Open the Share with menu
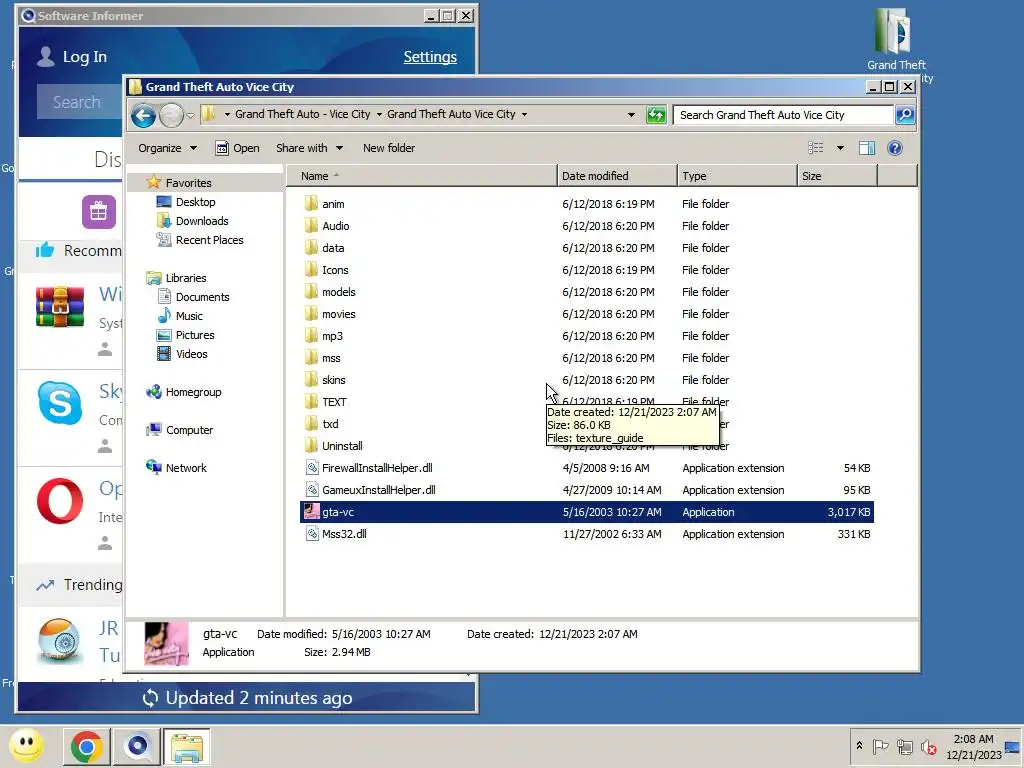1024x768 pixels. (x=309, y=148)
